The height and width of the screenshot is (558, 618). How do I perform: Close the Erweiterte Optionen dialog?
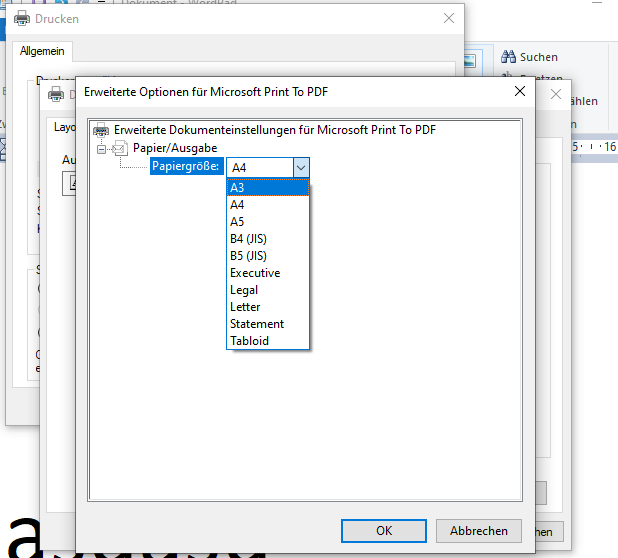[x=520, y=91]
